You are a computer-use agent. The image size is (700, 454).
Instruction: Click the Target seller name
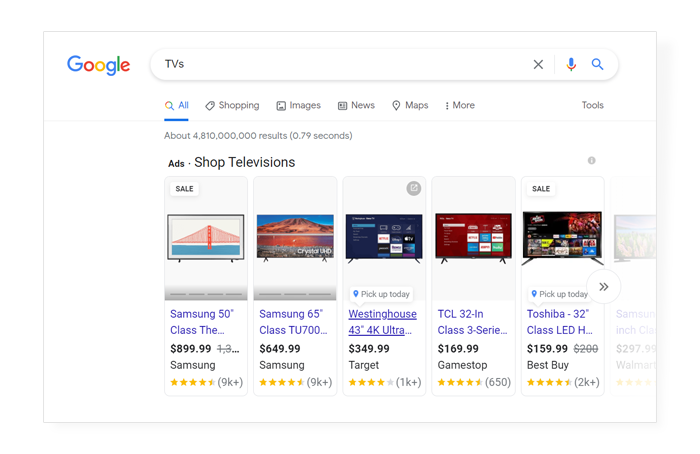pyautogui.click(x=363, y=365)
